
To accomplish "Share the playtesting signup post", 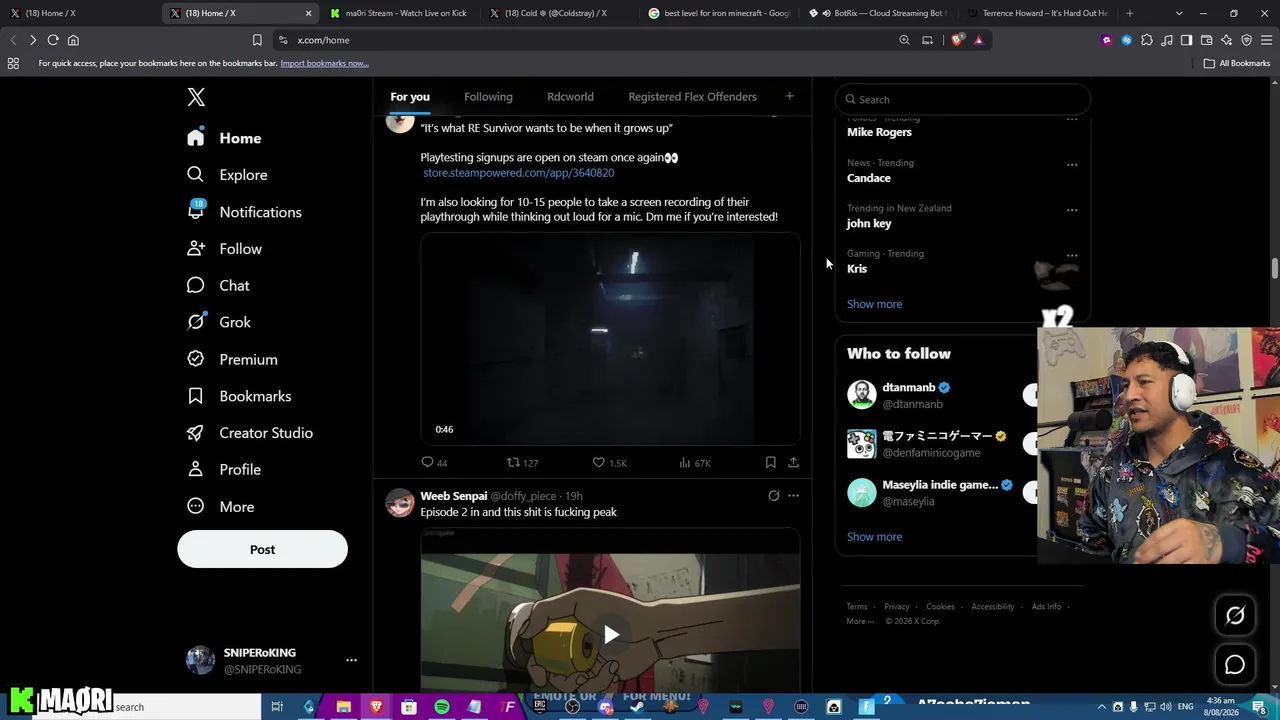I will (793, 462).
